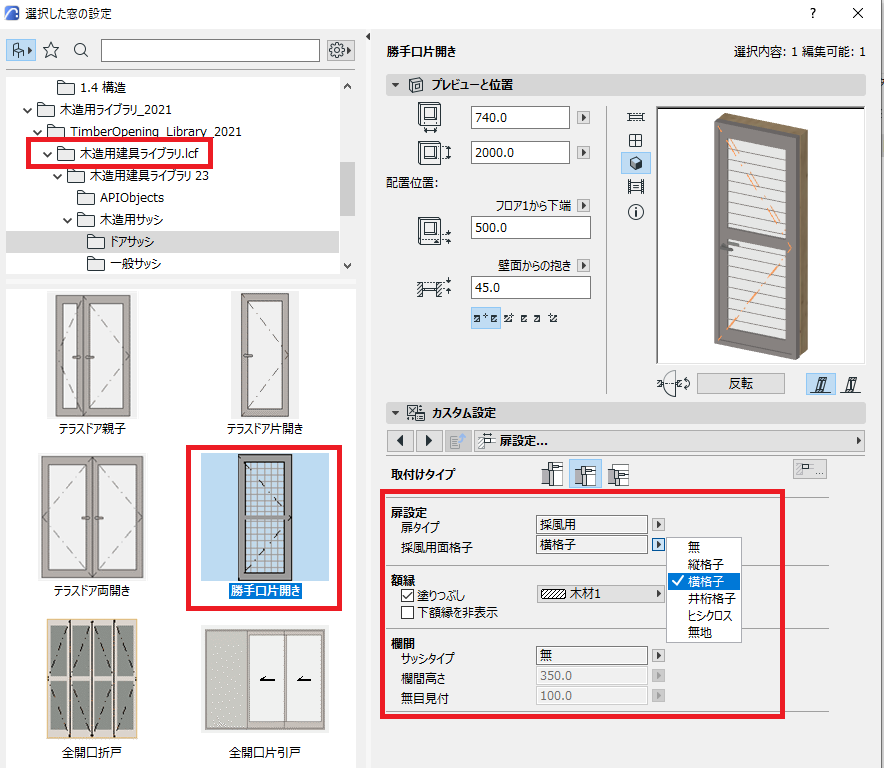Viewport: 890px width, 770px height.
Task: Select 無地 from the menu
Action: [704, 632]
